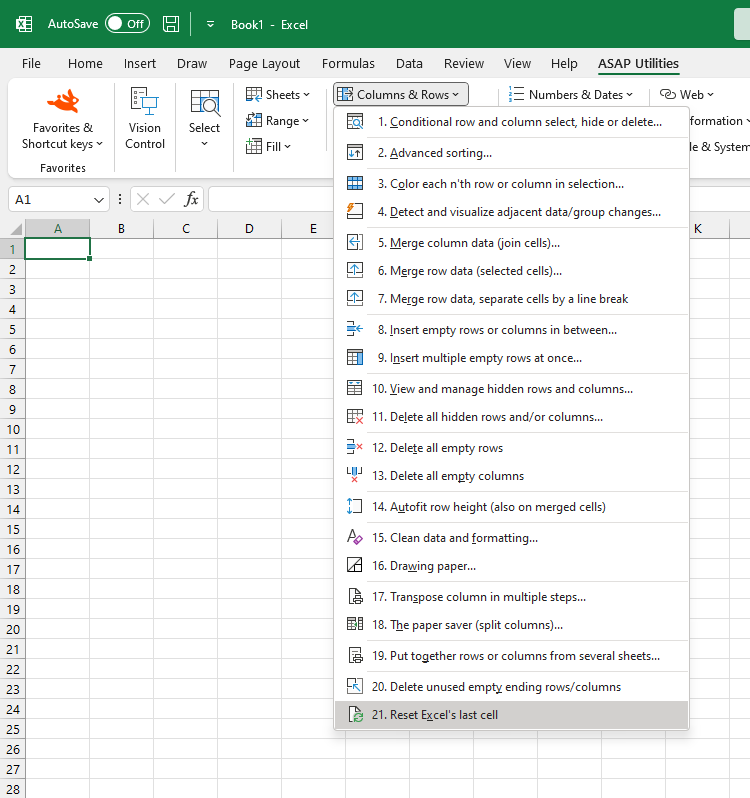Click the Delete all empty rows icon
The height and width of the screenshot is (798, 750).
pyautogui.click(x=355, y=448)
